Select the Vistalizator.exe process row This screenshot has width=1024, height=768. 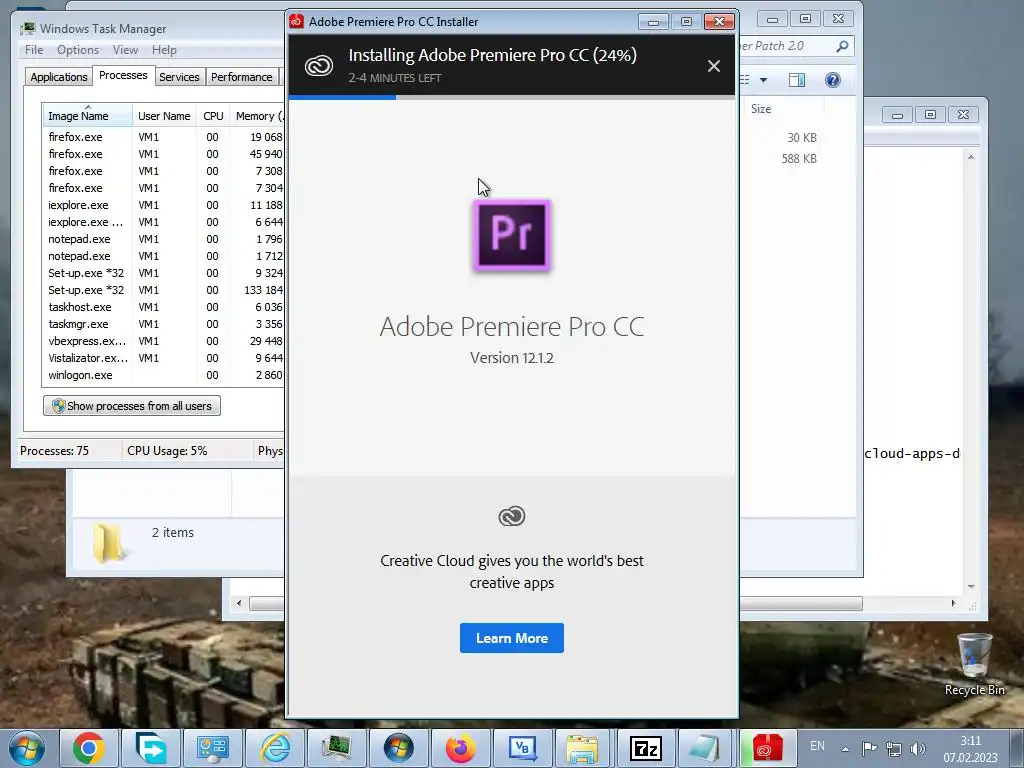pos(163,358)
